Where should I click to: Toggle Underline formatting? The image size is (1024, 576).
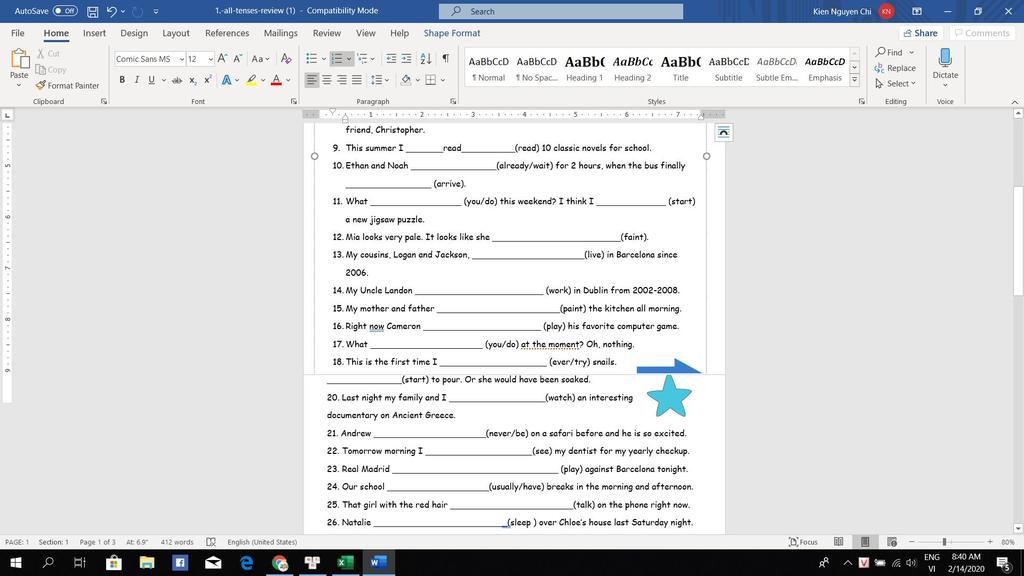pyautogui.click(x=152, y=80)
